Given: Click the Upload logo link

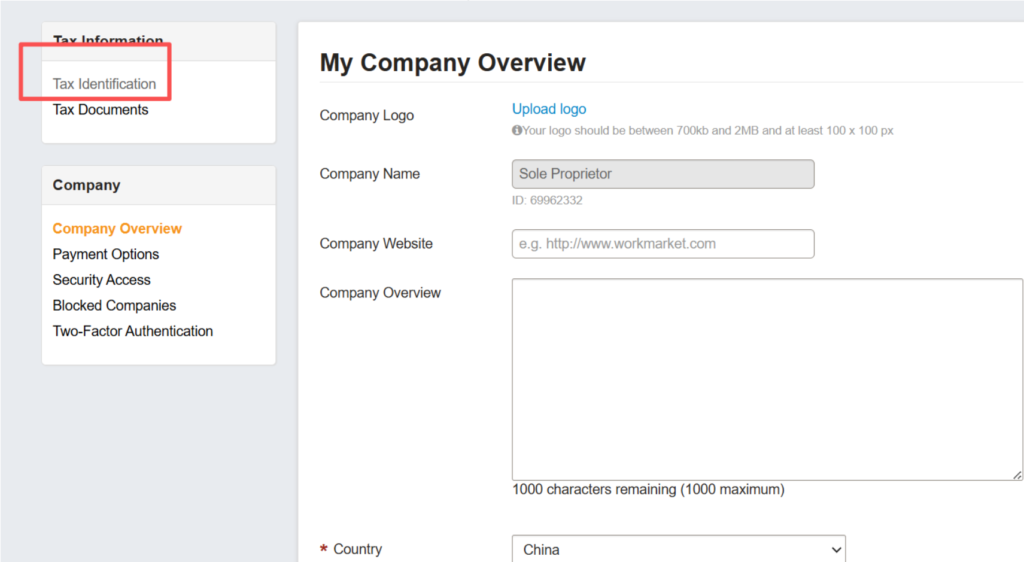Looking at the screenshot, I should tap(549, 109).
